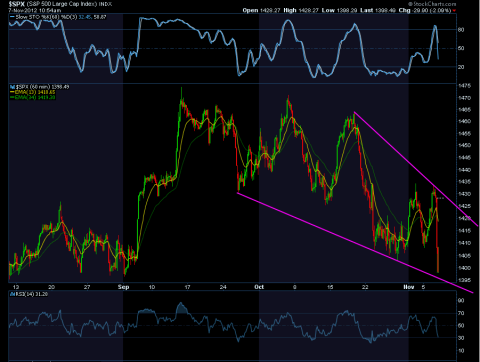Click the '27' date axis label
This screenshot has height=362, width=480.
[87, 287]
